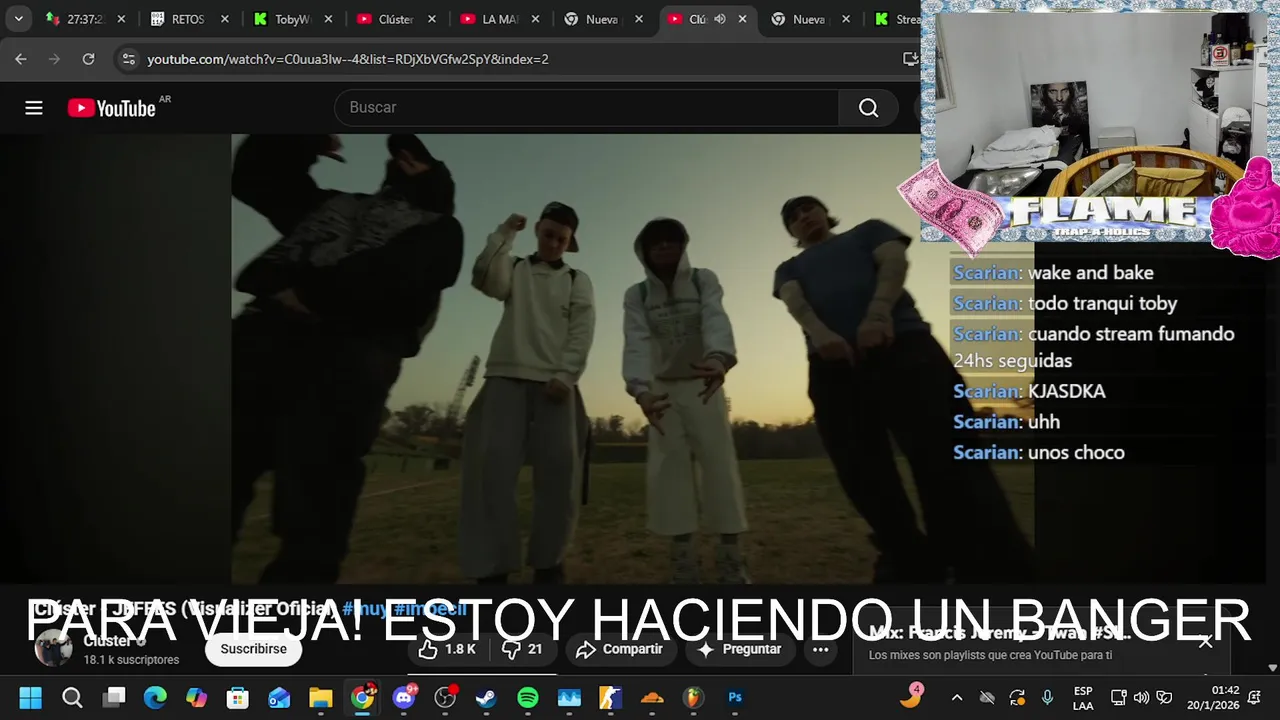Open the YouTube hamburger guide menu

coord(34,108)
